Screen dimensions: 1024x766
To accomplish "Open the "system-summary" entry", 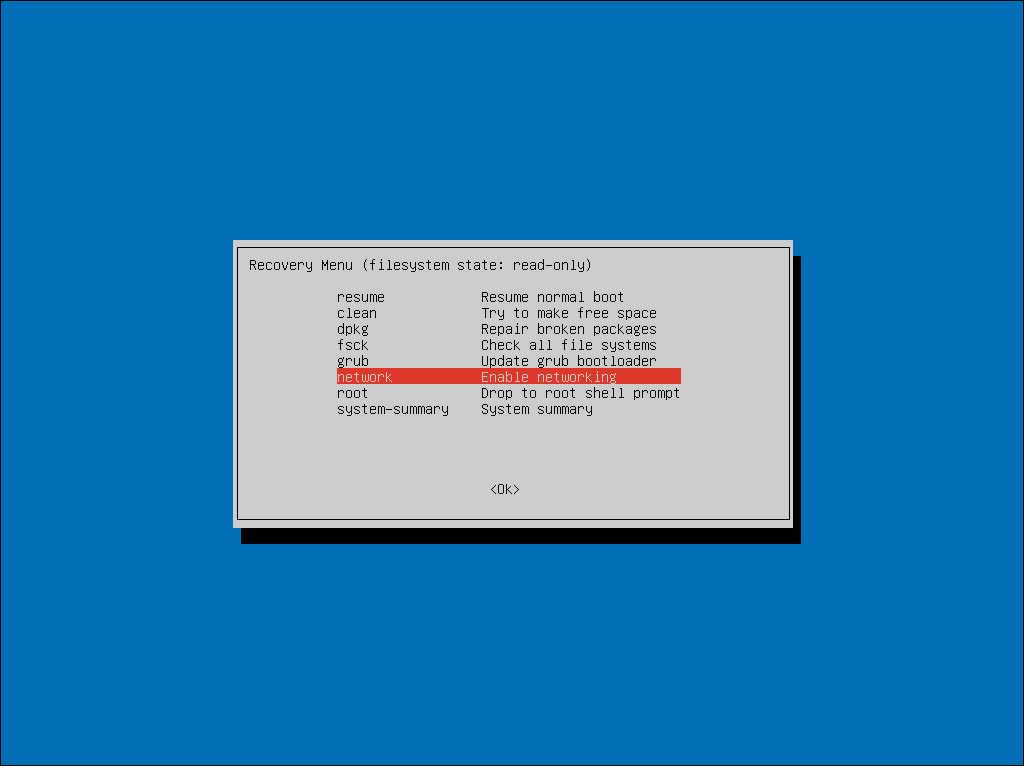I will pos(393,409).
